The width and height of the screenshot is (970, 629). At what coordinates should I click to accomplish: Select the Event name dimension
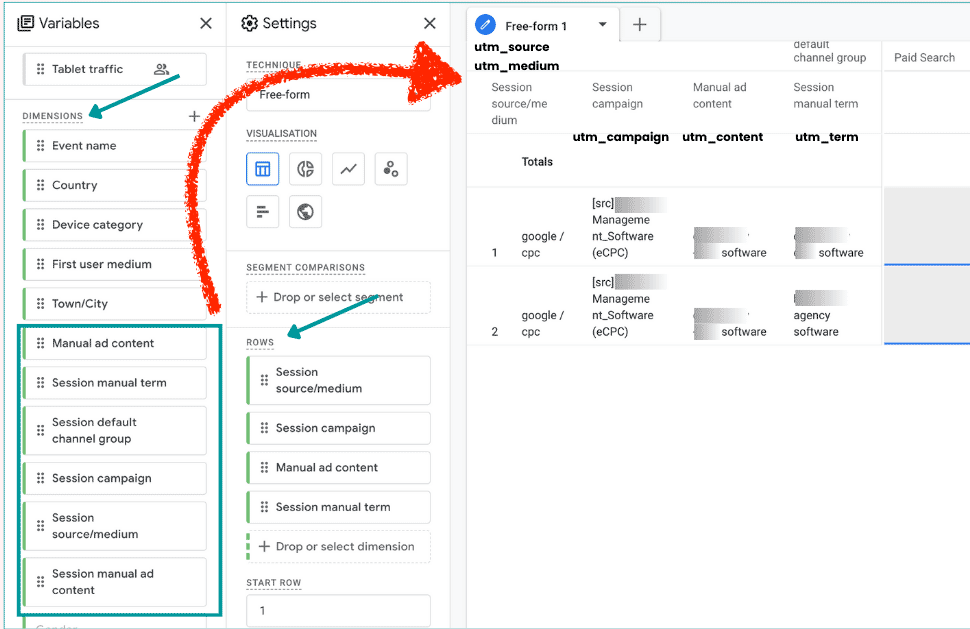click(115, 145)
